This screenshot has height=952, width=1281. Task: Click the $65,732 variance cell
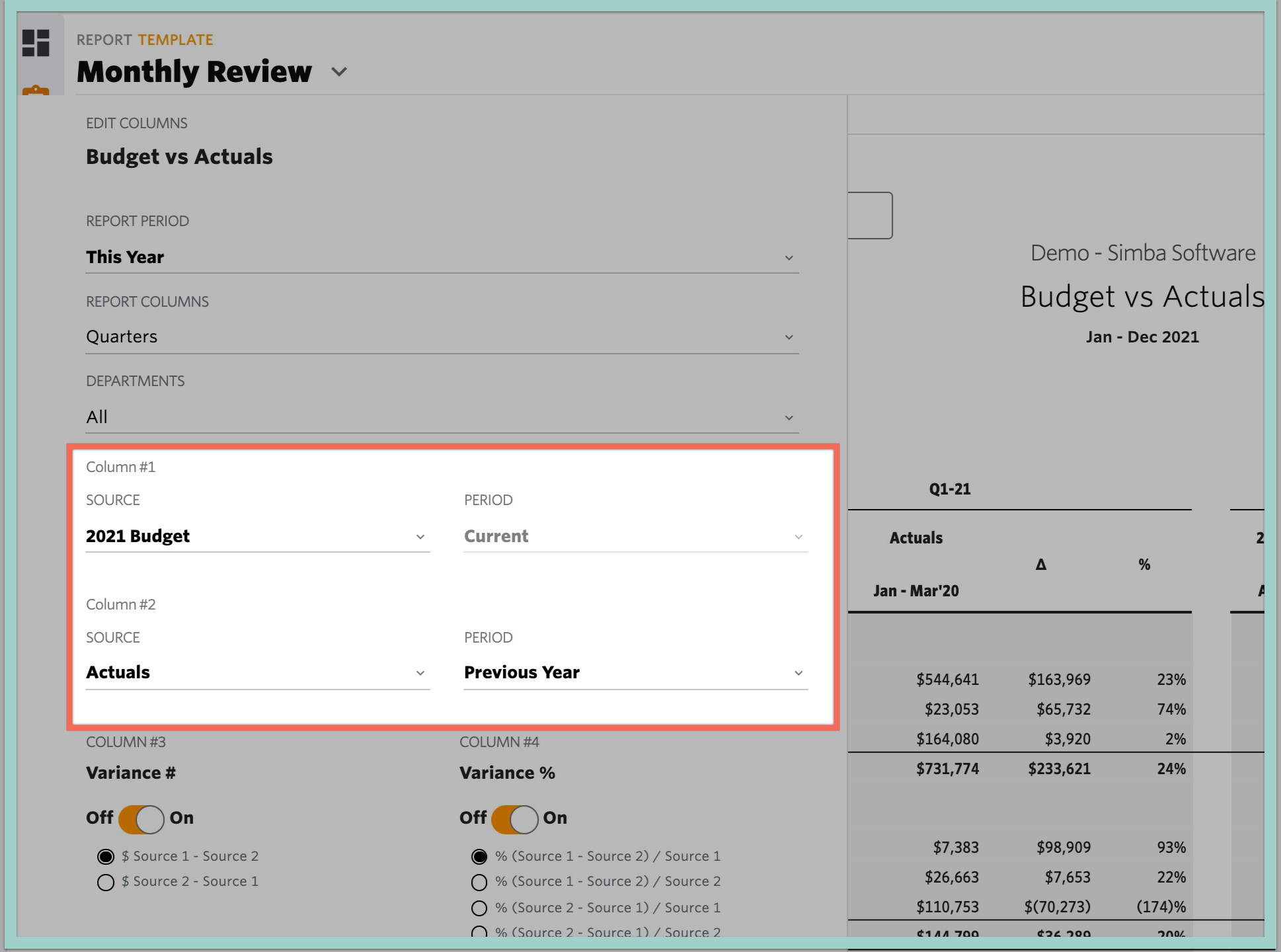pyautogui.click(x=1064, y=709)
